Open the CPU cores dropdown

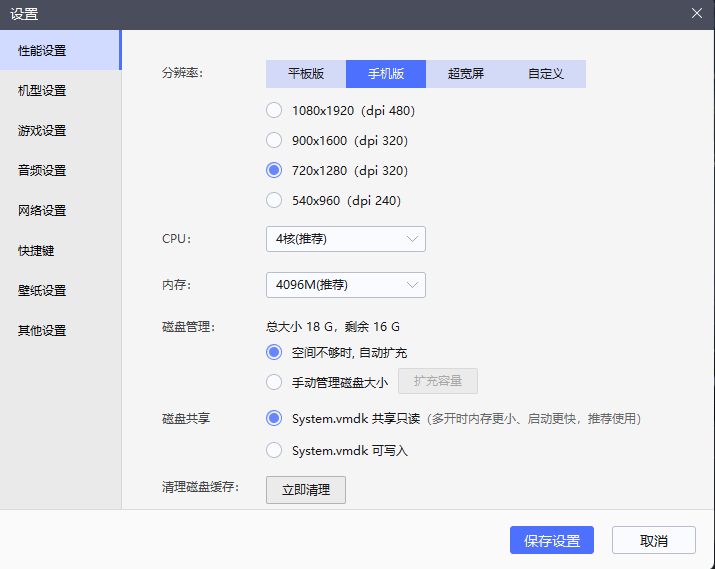345,239
